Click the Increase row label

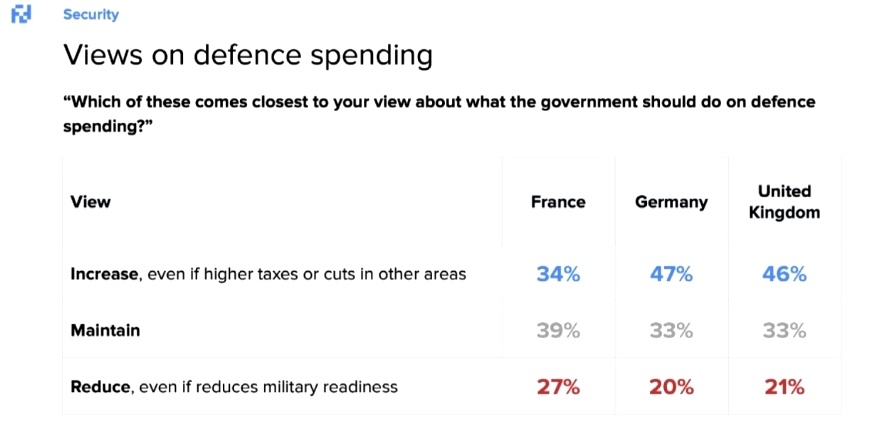click(268, 274)
